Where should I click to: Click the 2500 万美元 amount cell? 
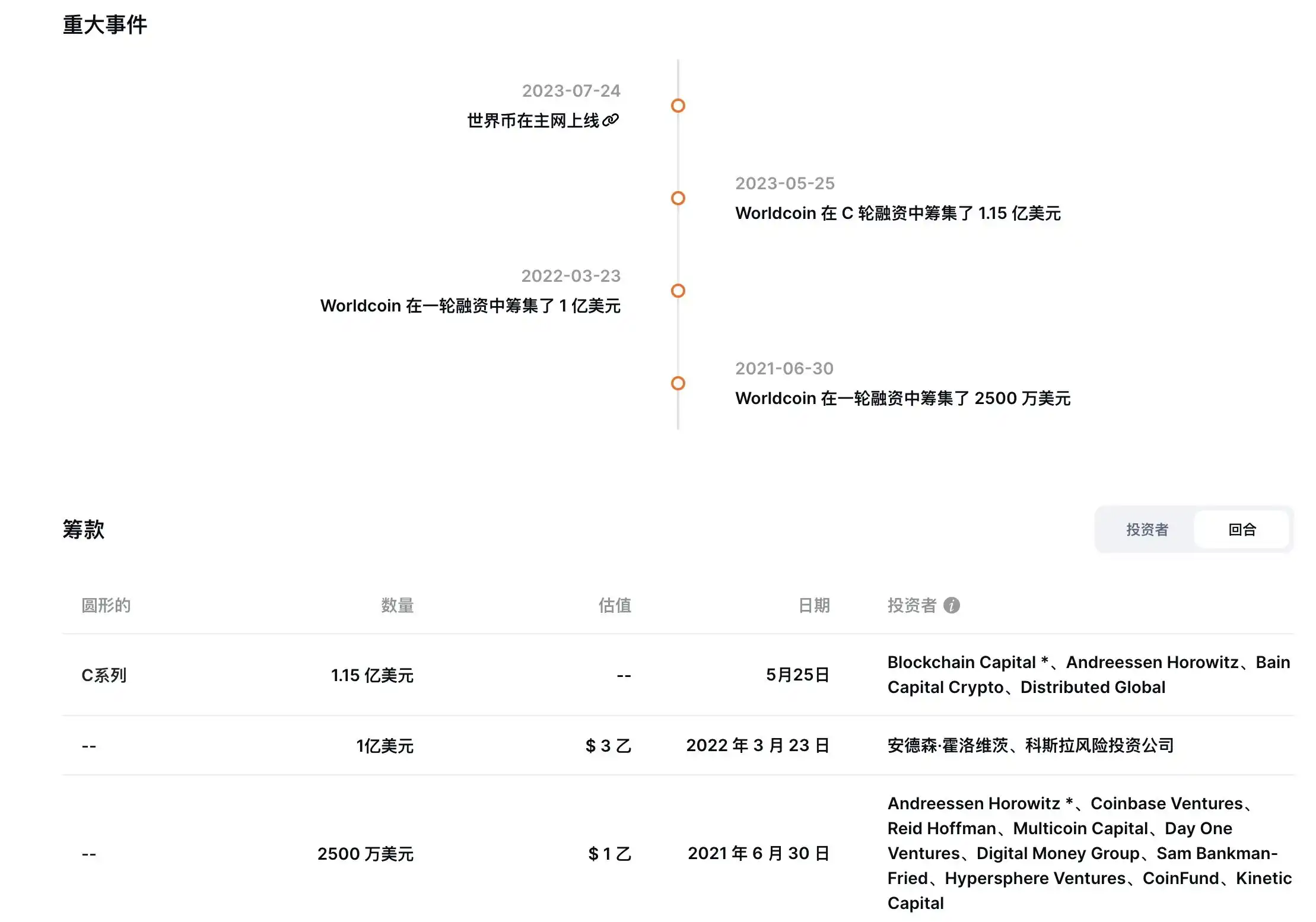click(x=365, y=854)
